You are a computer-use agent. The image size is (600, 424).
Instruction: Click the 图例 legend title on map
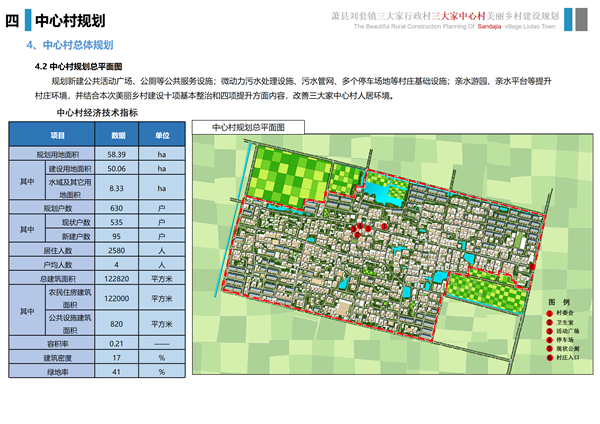click(x=558, y=301)
